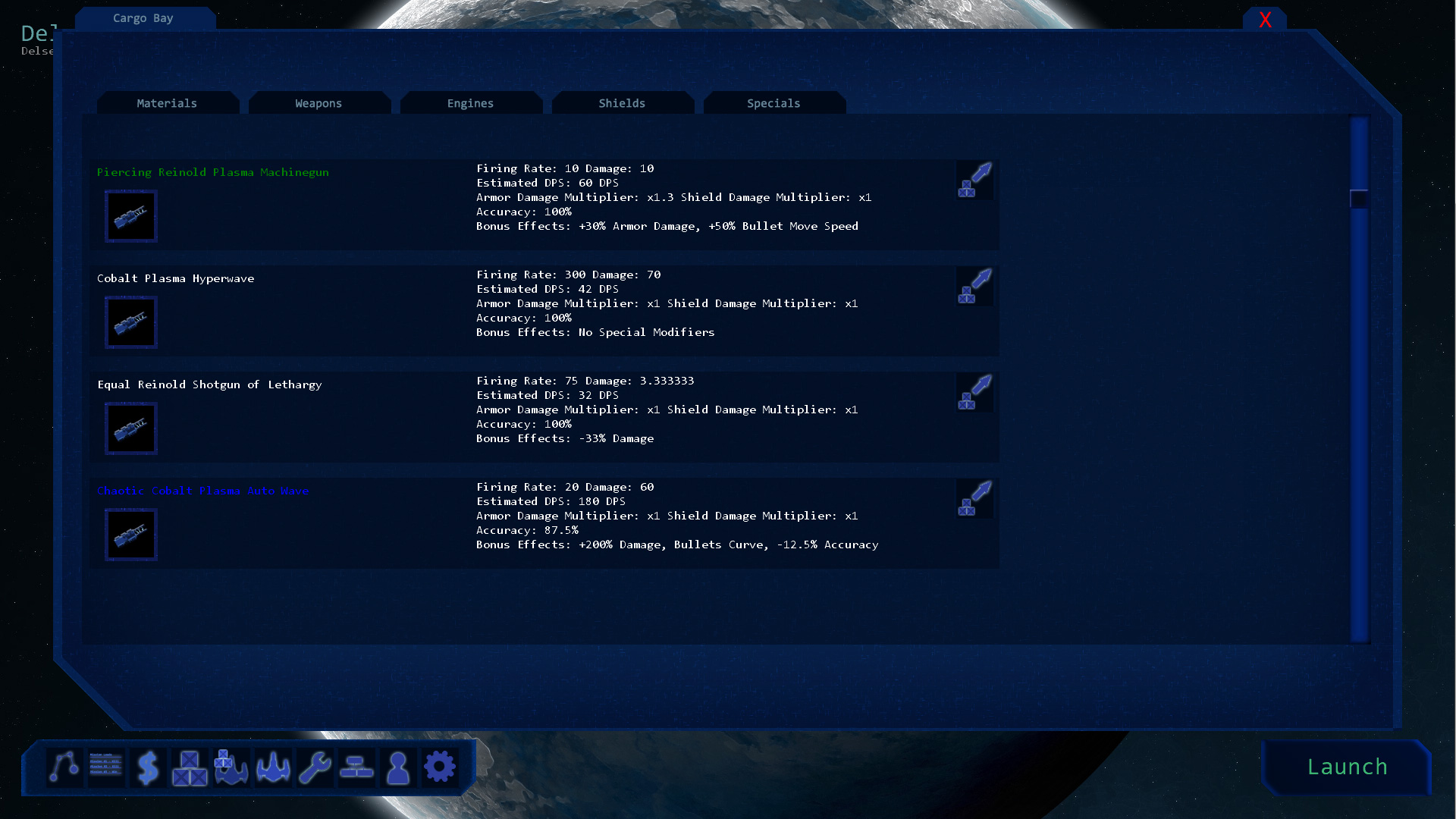Click 'Firing Rate: 300 Damage: 70' text

pos(569,275)
